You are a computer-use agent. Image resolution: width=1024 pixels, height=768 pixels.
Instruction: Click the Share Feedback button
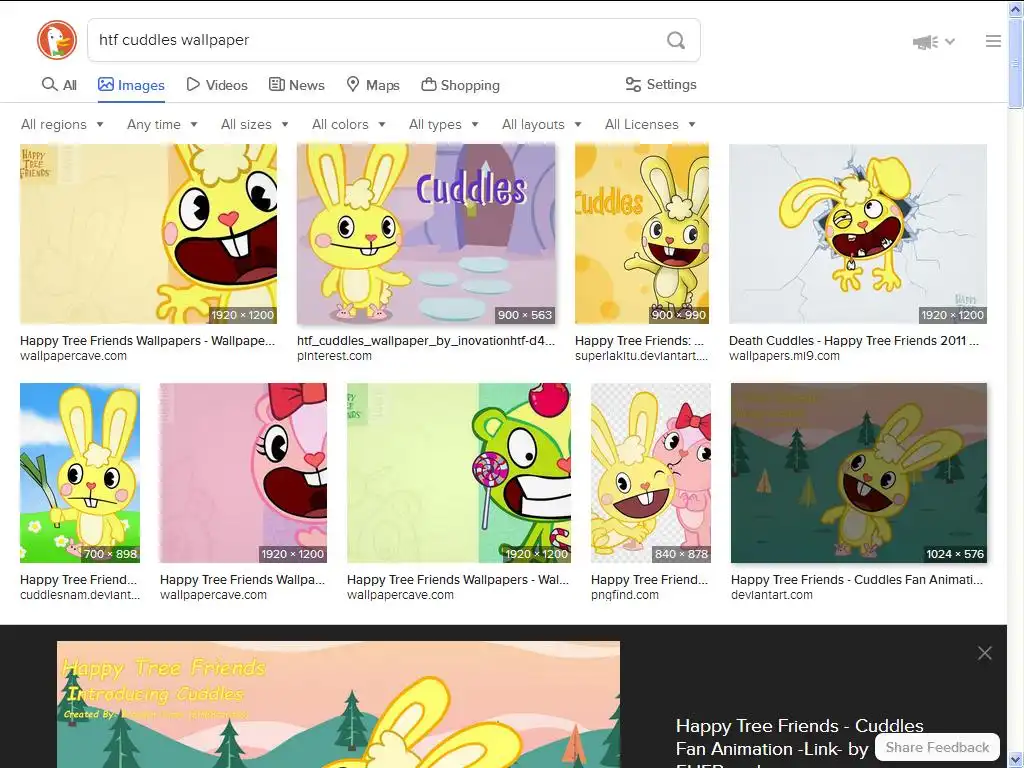click(937, 747)
